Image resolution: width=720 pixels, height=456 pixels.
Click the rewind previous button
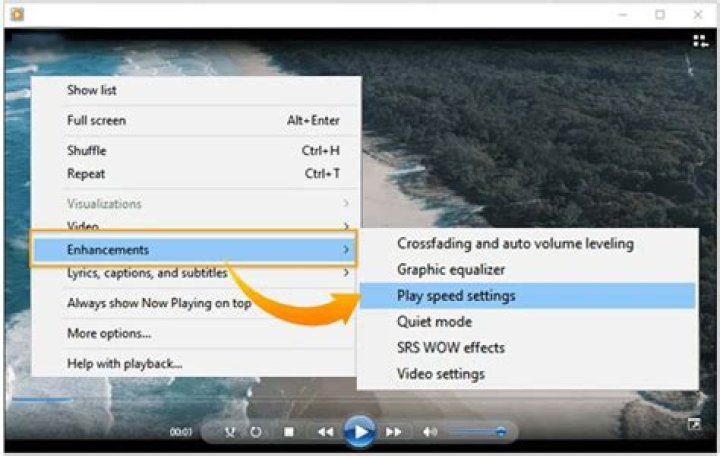pos(326,432)
